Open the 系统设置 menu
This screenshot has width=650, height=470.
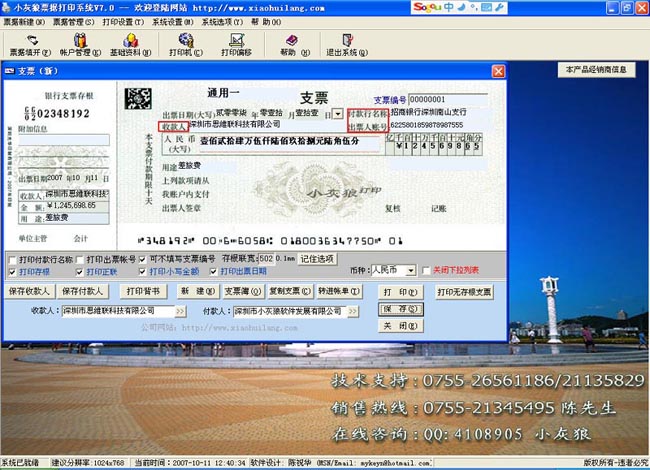pyautogui.click(x=172, y=21)
